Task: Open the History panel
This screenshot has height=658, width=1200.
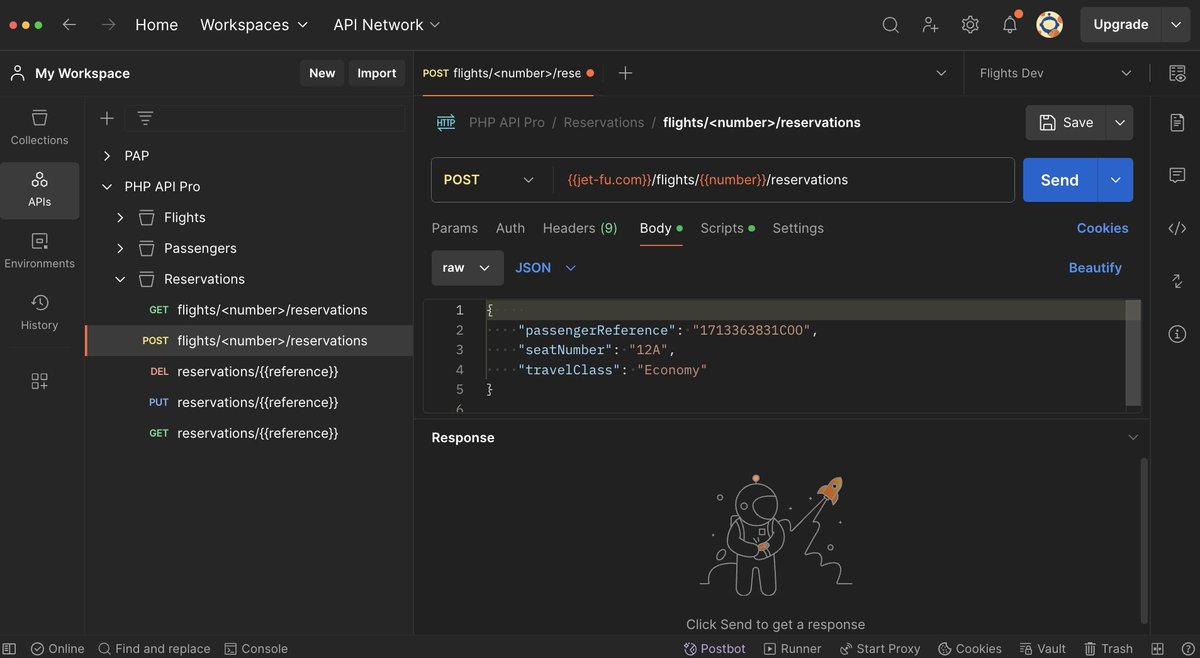Action: click(x=39, y=311)
